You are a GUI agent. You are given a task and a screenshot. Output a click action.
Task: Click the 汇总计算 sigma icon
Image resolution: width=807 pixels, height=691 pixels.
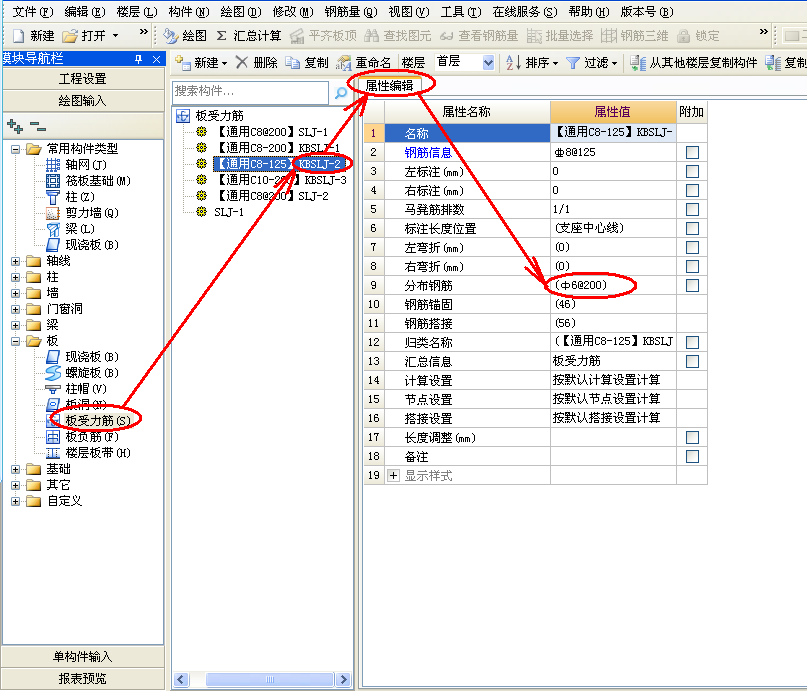[x=221, y=35]
